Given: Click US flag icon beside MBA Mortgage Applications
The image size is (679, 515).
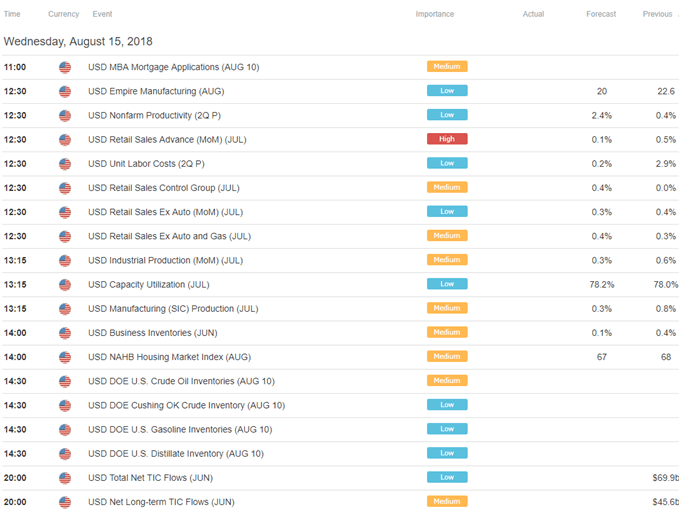Looking at the screenshot, I should click(65, 67).
